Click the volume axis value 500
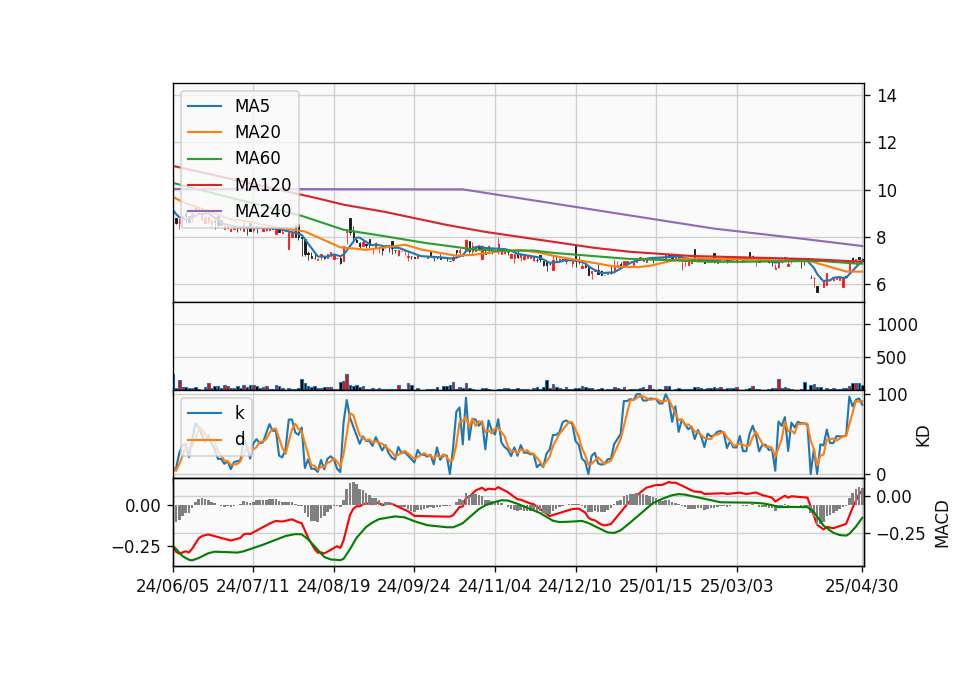Screen dimensions: 960x690 891,358
